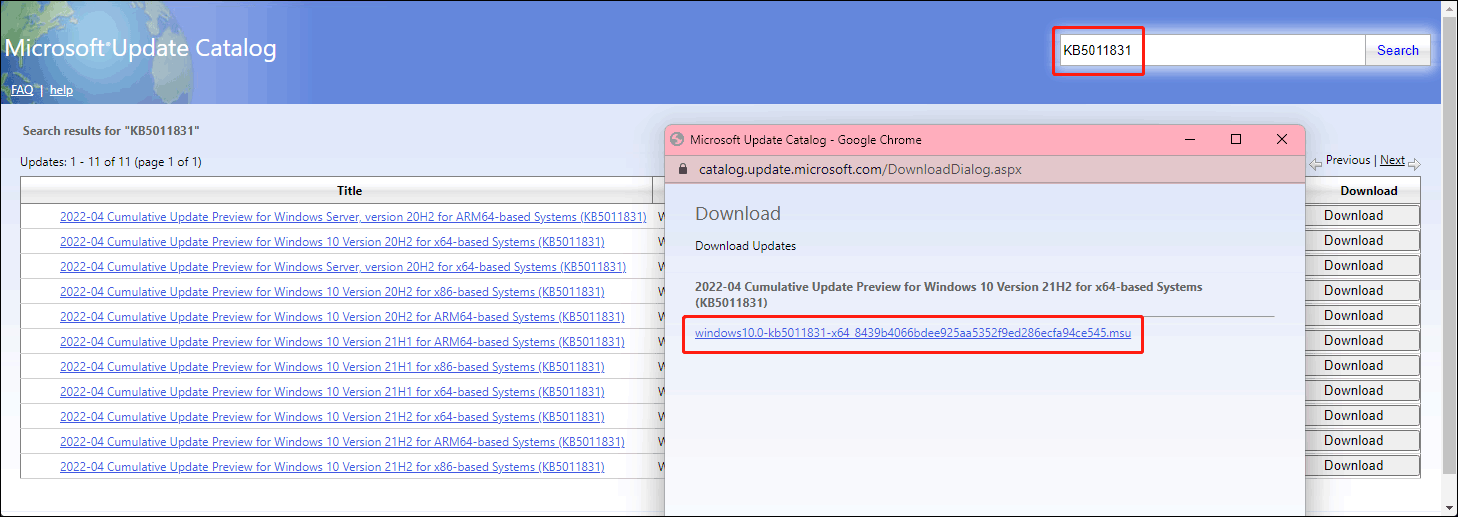Close the Download dialog popup window
This screenshot has height=517, width=1458.
tap(1282, 140)
